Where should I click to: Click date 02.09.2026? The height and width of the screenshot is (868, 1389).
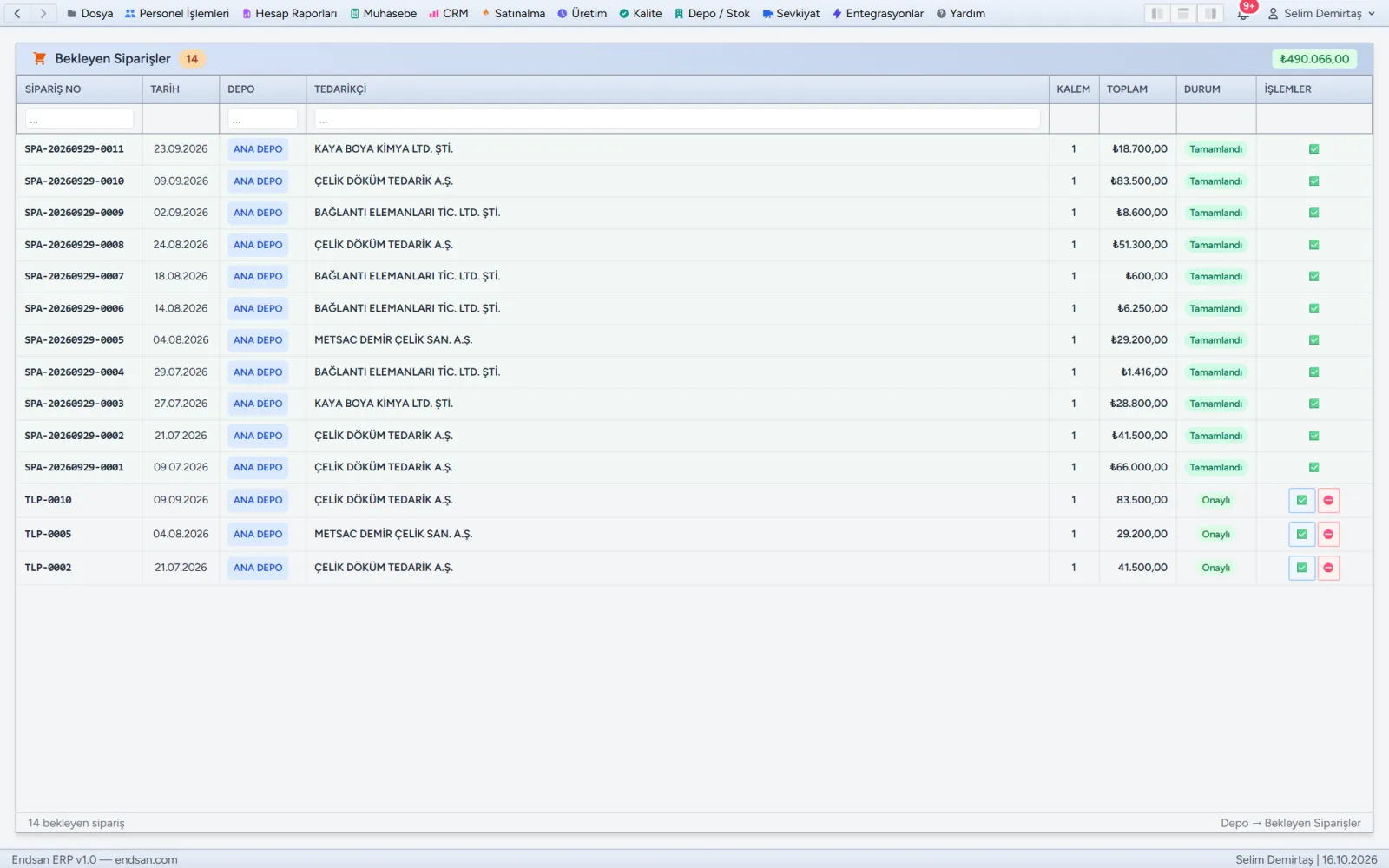point(181,213)
